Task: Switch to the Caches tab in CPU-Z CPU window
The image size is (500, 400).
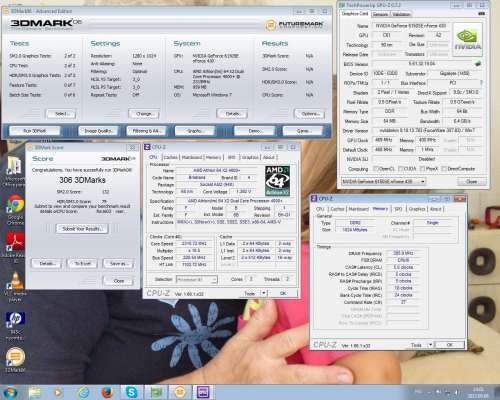Action: (171, 157)
